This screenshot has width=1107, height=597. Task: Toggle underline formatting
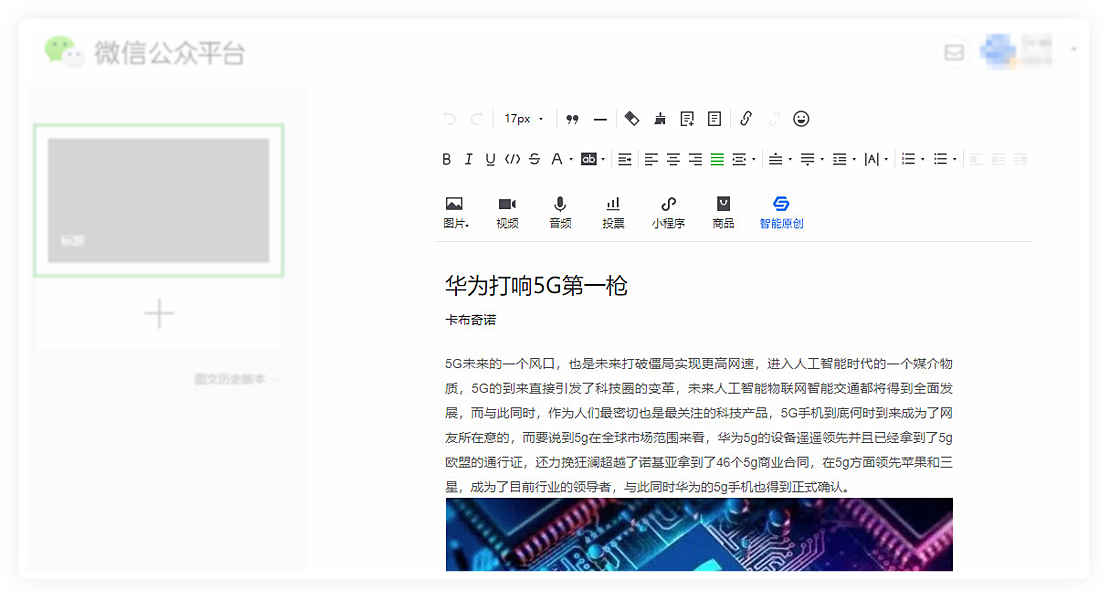pyautogui.click(x=490, y=159)
